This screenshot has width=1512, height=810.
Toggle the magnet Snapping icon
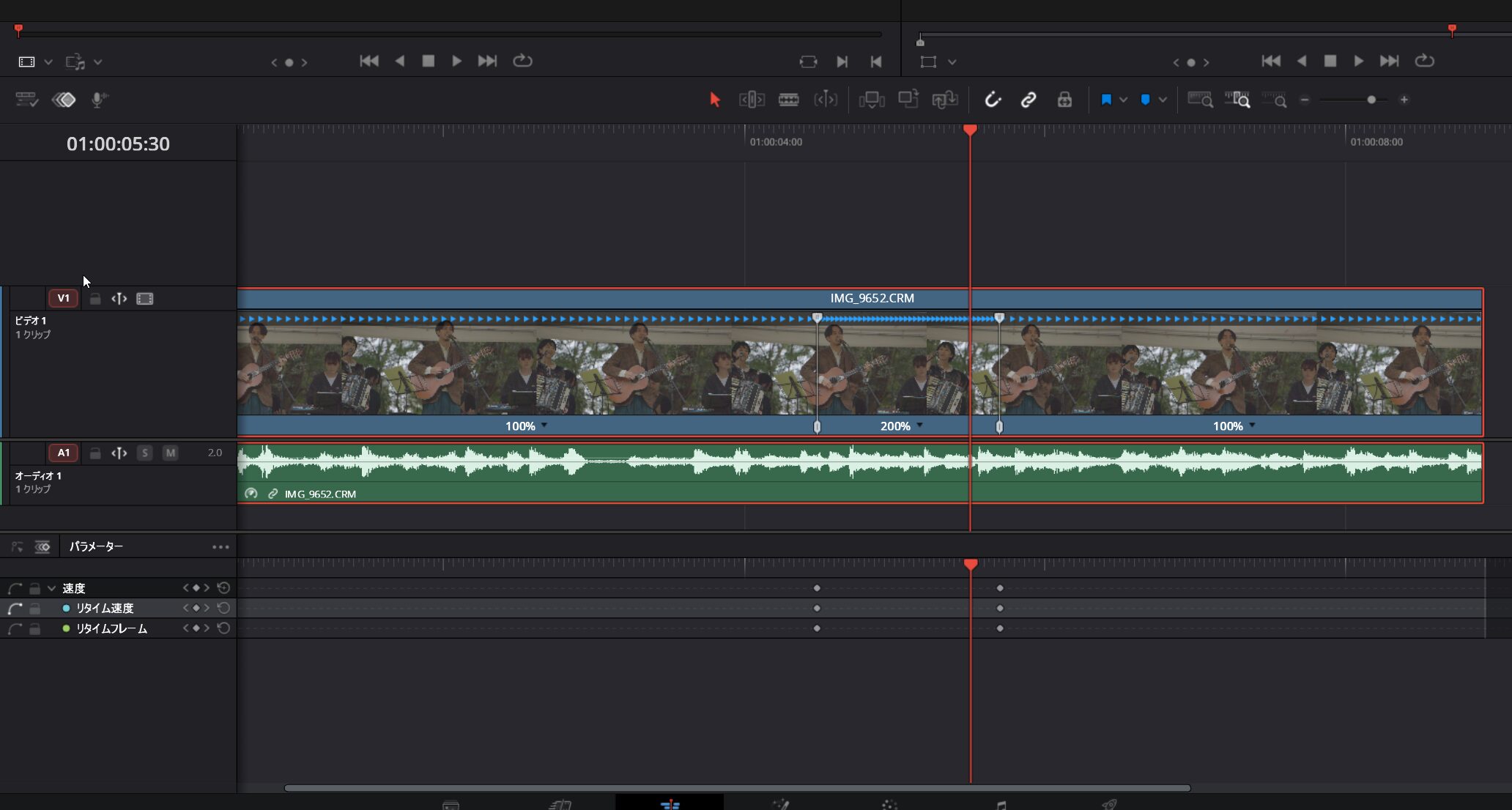(x=992, y=100)
